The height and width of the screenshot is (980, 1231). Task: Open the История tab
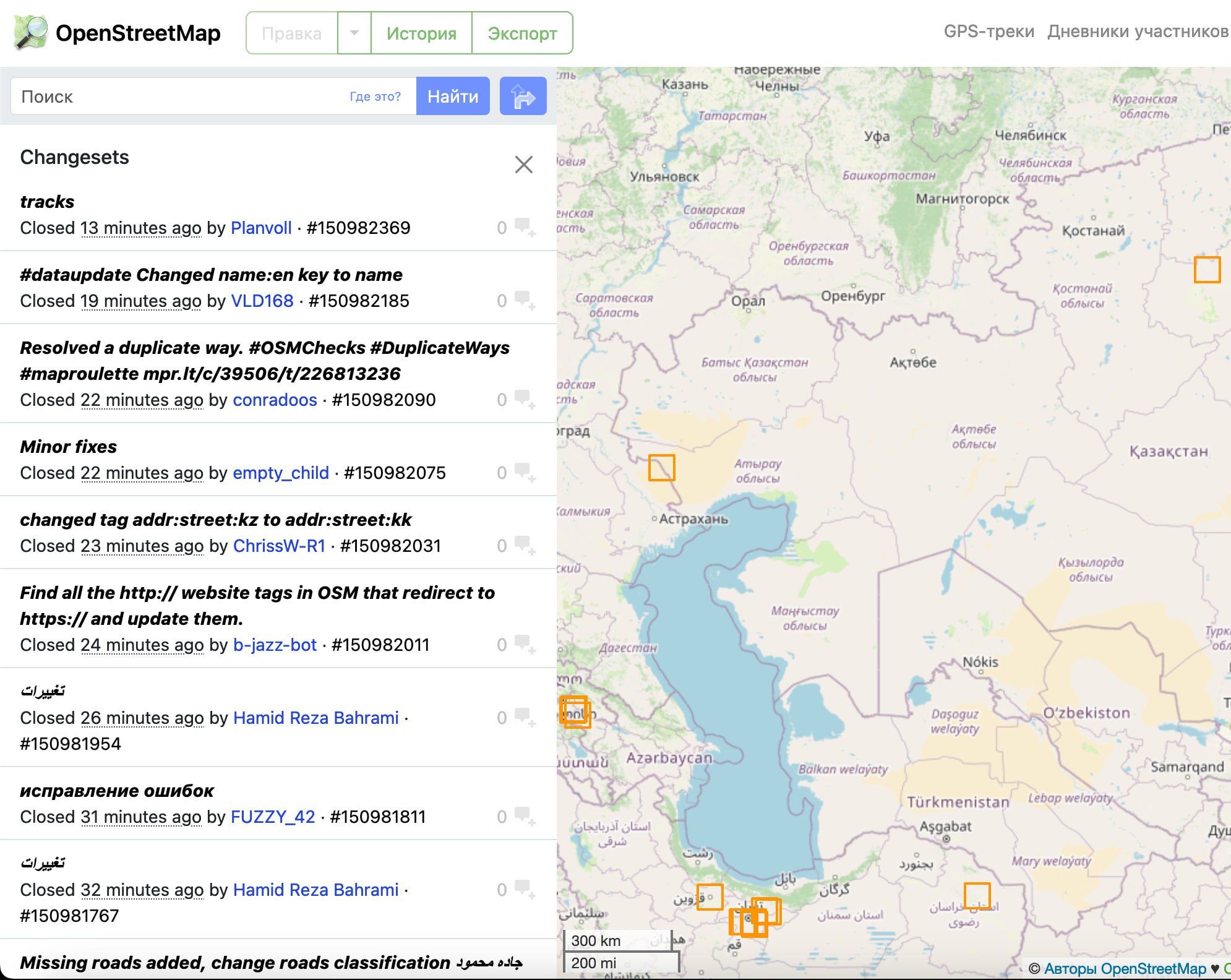[421, 33]
